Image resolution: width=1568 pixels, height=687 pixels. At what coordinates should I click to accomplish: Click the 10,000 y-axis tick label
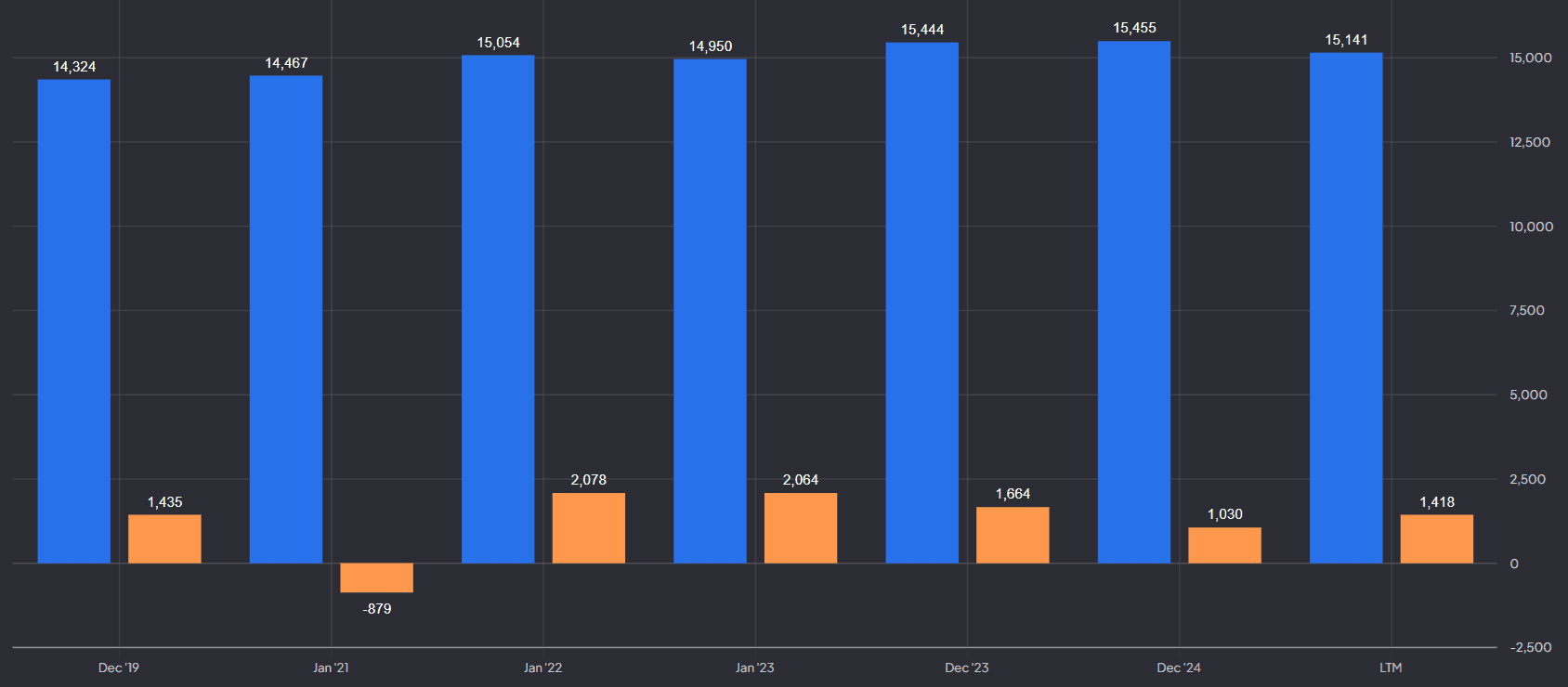tap(1531, 227)
